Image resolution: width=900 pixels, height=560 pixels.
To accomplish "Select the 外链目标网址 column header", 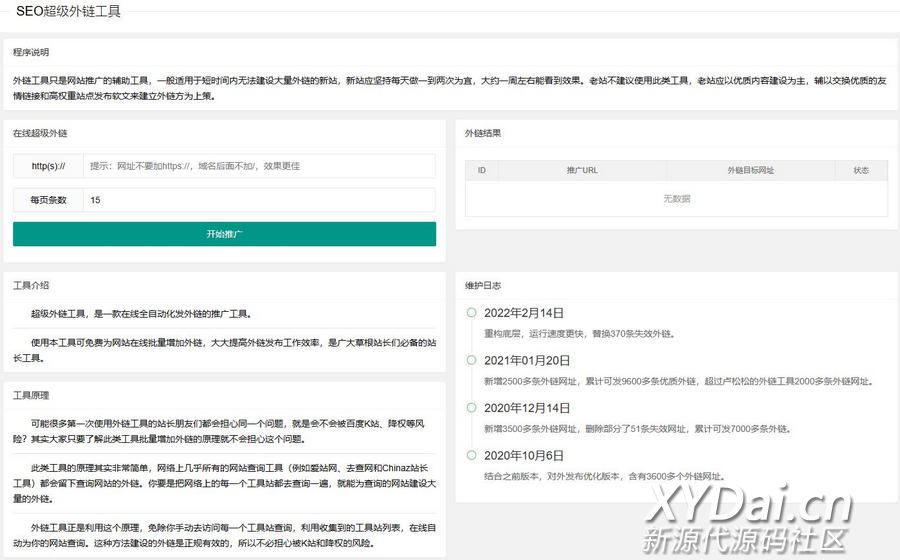I will [x=750, y=171].
